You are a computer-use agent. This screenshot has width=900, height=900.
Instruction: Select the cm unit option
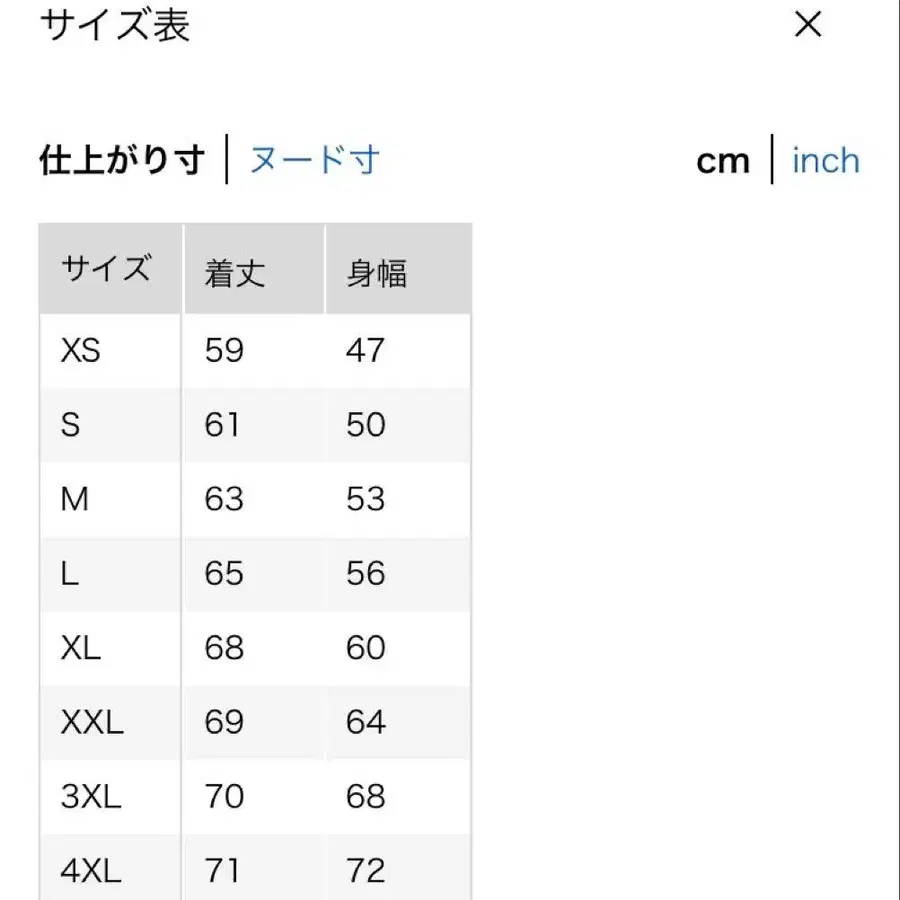(x=722, y=160)
